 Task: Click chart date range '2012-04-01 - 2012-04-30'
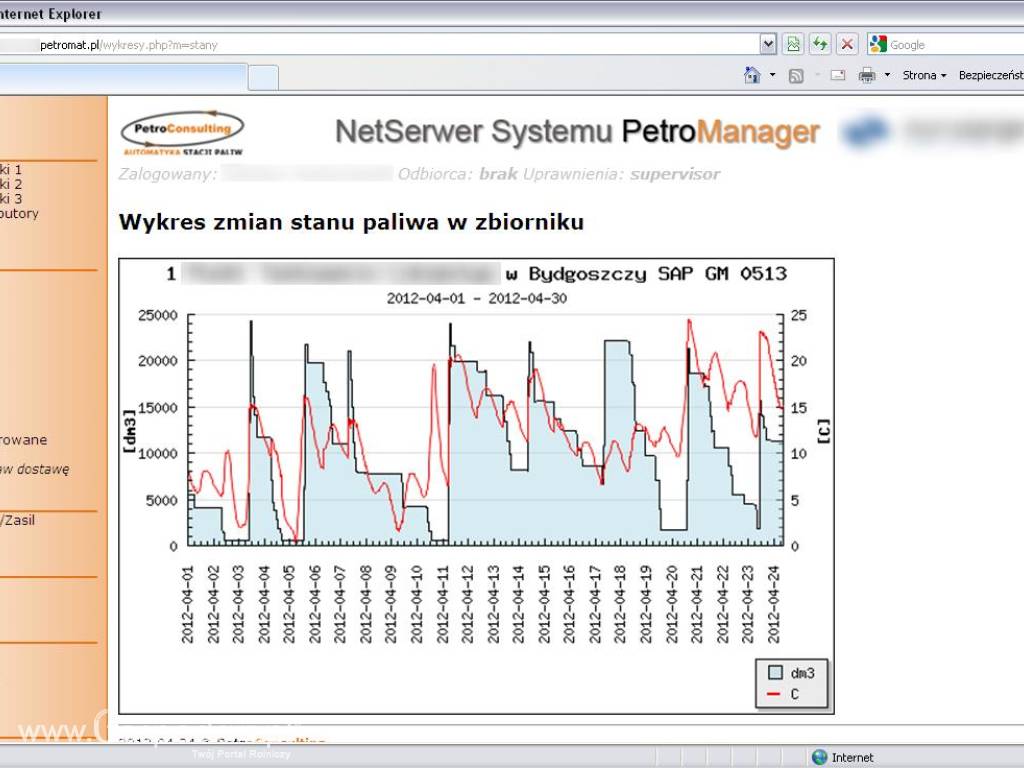pyautogui.click(x=477, y=298)
